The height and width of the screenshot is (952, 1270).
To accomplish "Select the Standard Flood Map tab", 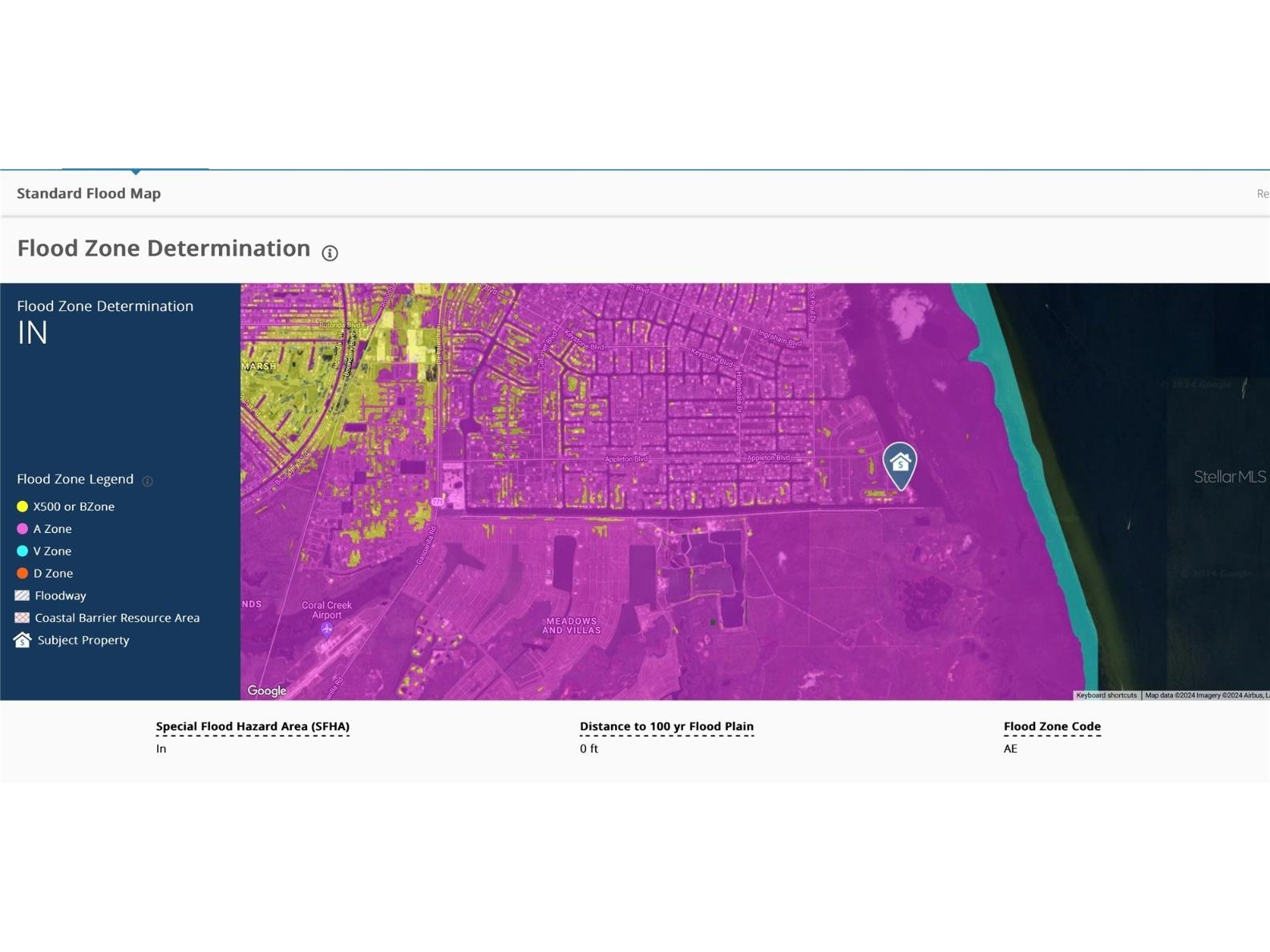I will pyautogui.click(x=89, y=193).
